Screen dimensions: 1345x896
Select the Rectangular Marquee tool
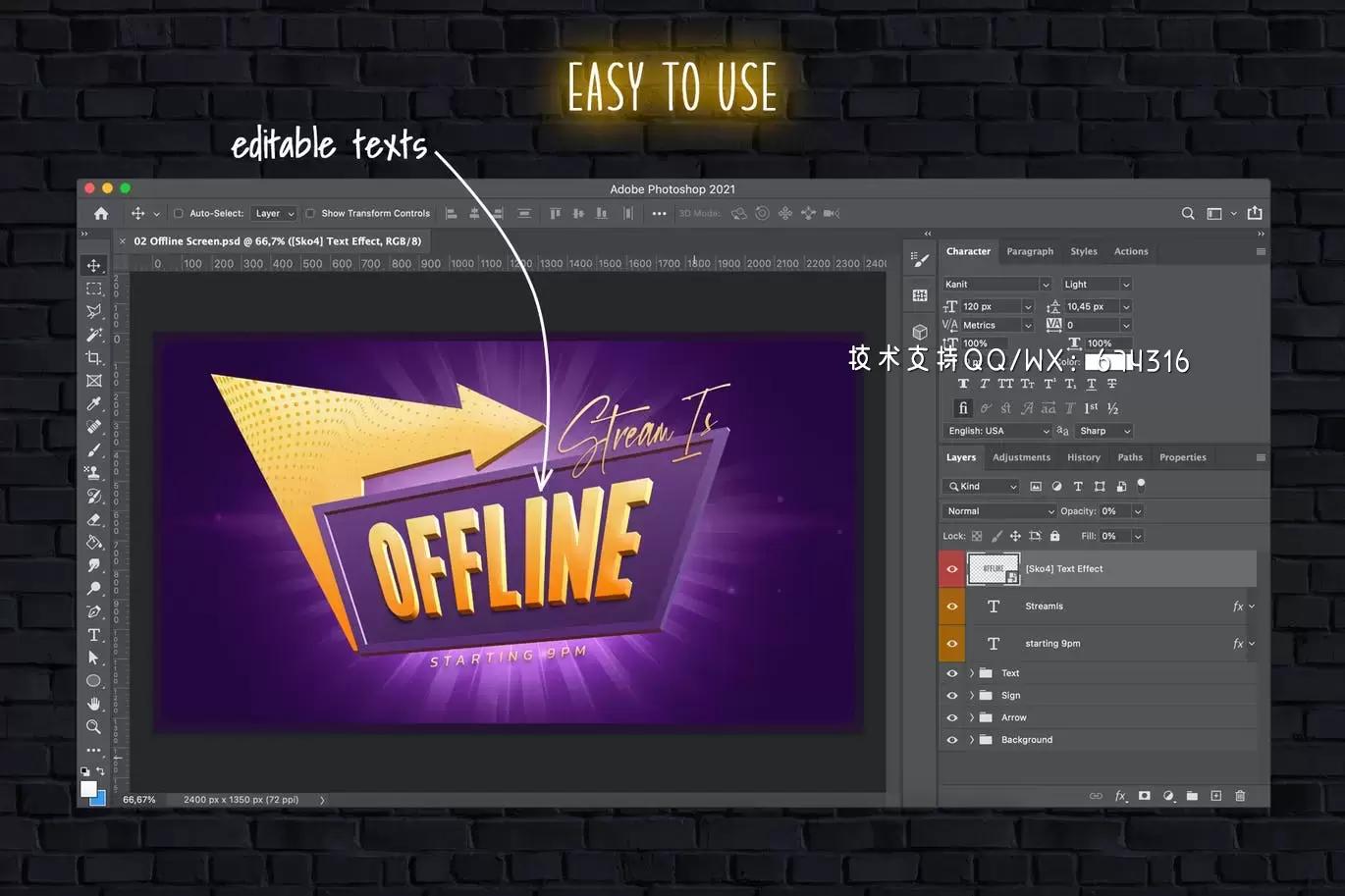(x=94, y=289)
